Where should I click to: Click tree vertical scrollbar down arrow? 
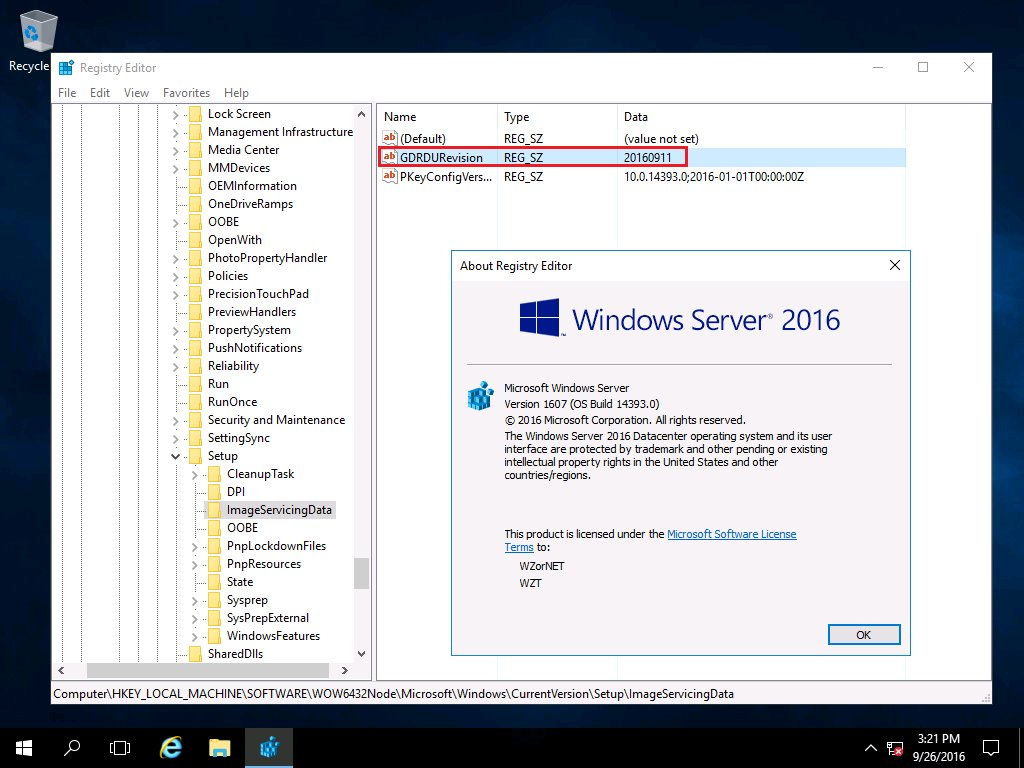[x=361, y=654]
